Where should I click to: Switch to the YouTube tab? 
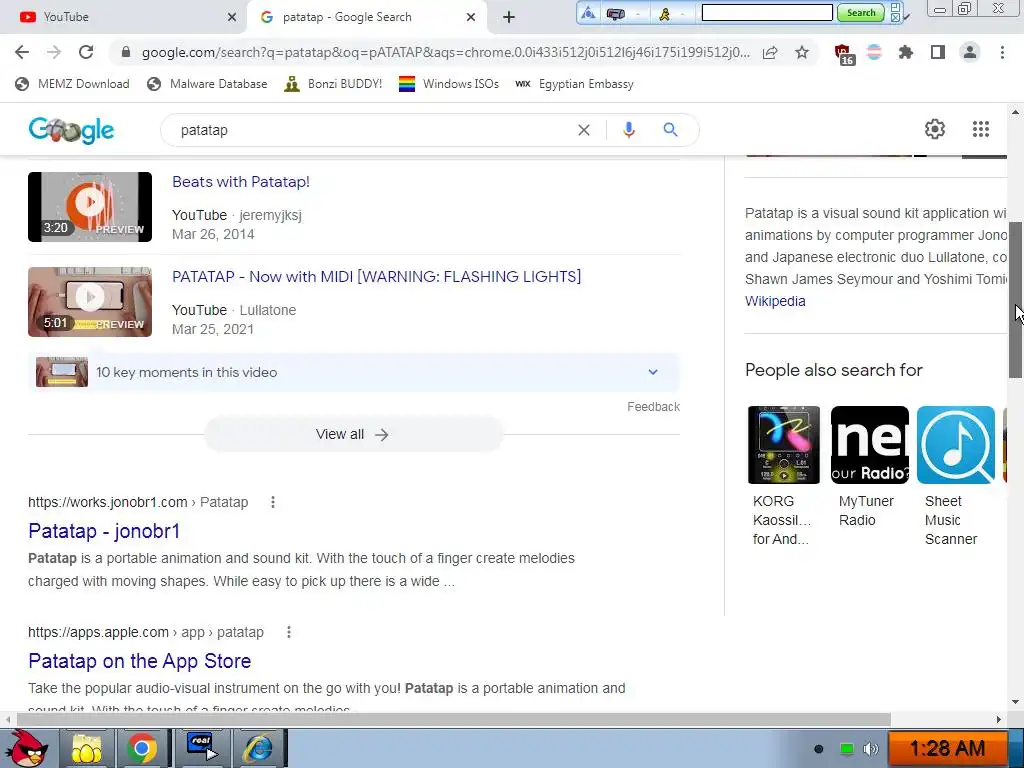tap(124, 17)
